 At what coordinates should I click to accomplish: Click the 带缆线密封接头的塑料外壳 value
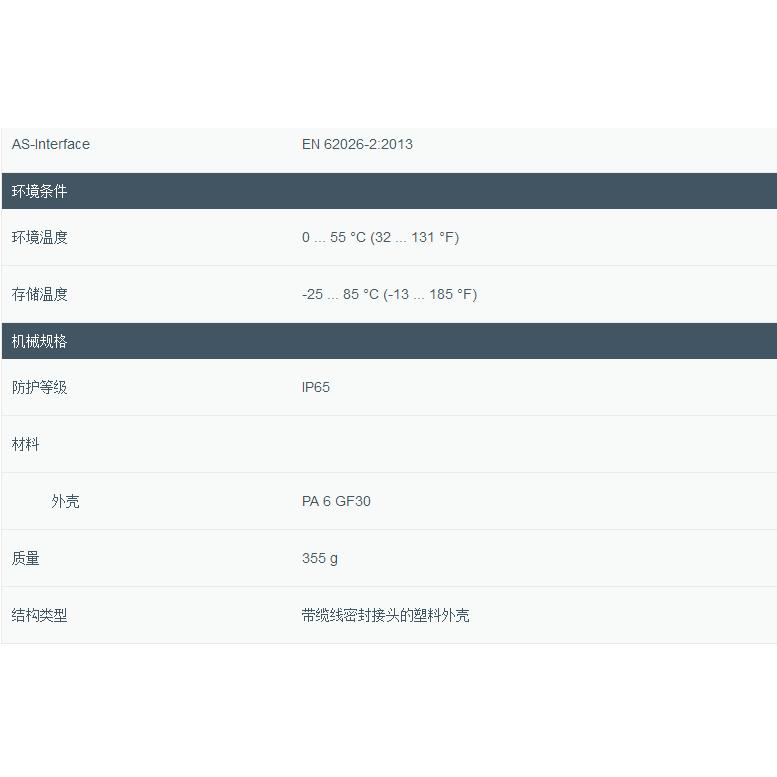[x=385, y=615]
